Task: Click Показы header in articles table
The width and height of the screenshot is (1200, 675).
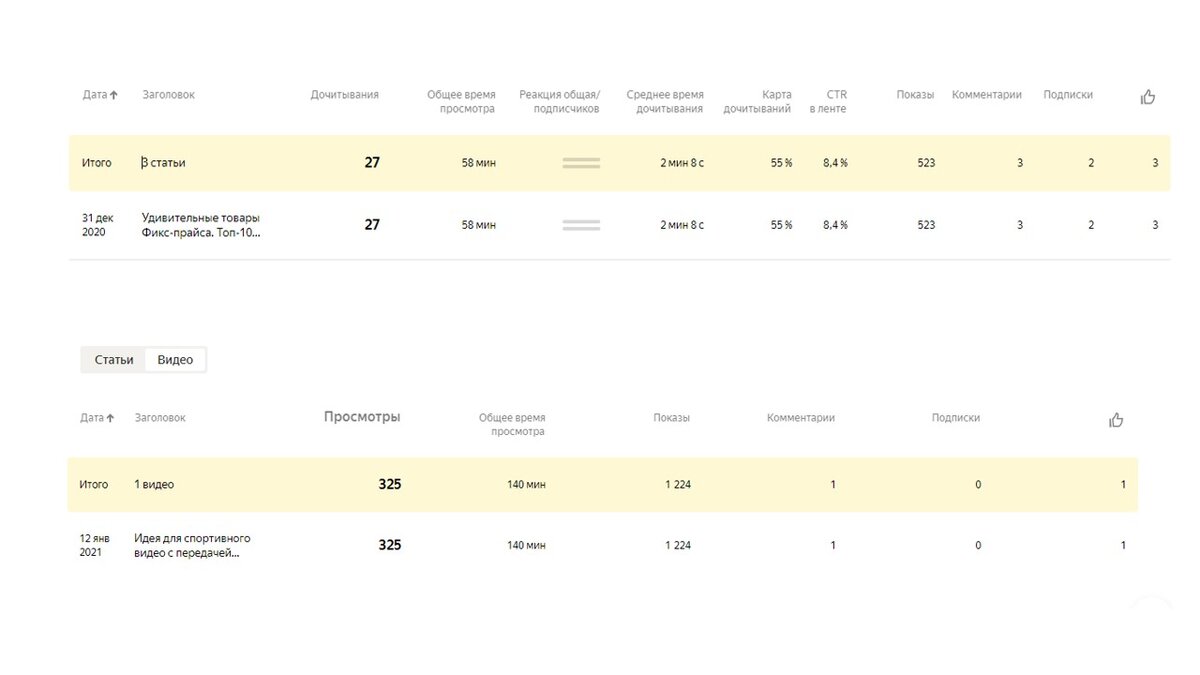Action: tap(915, 95)
